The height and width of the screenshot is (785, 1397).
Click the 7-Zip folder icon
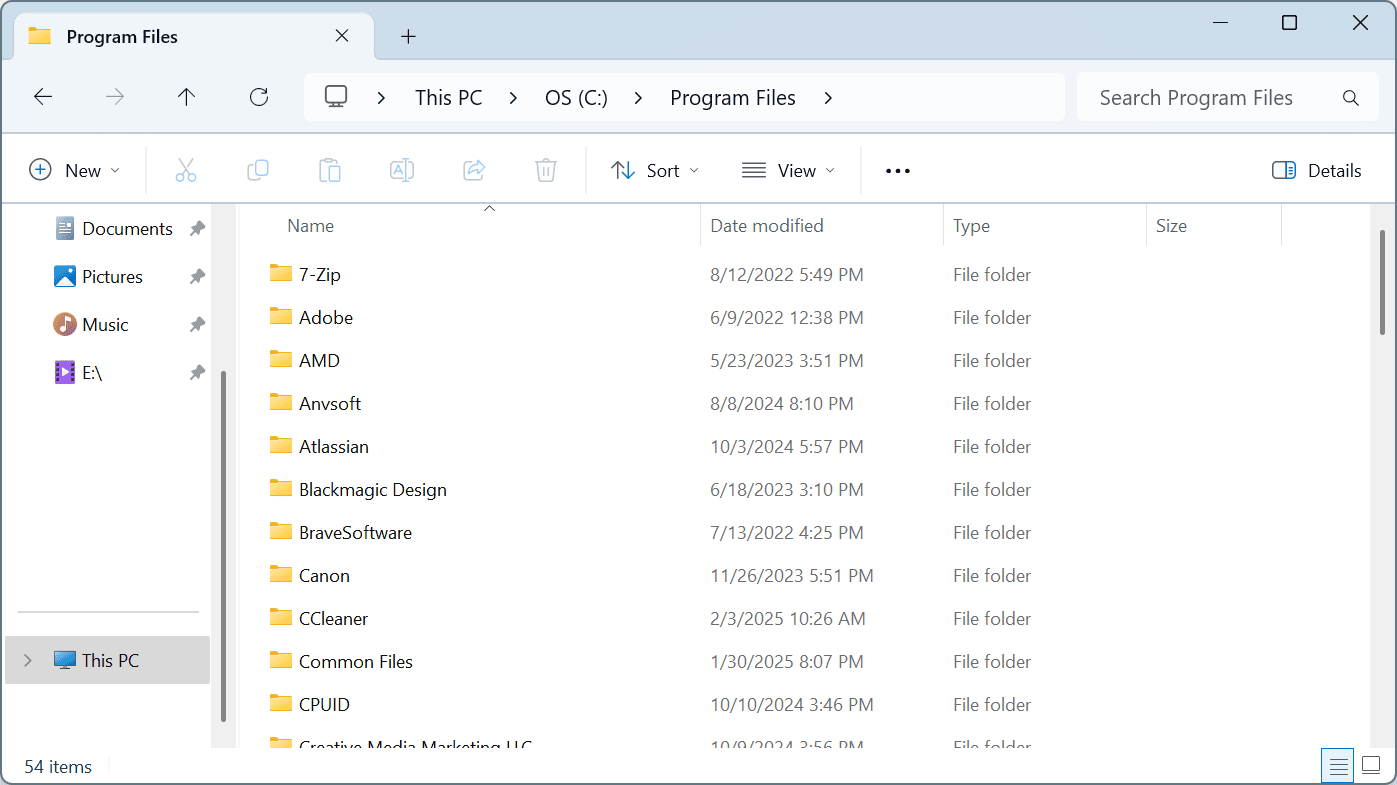(280, 273)
